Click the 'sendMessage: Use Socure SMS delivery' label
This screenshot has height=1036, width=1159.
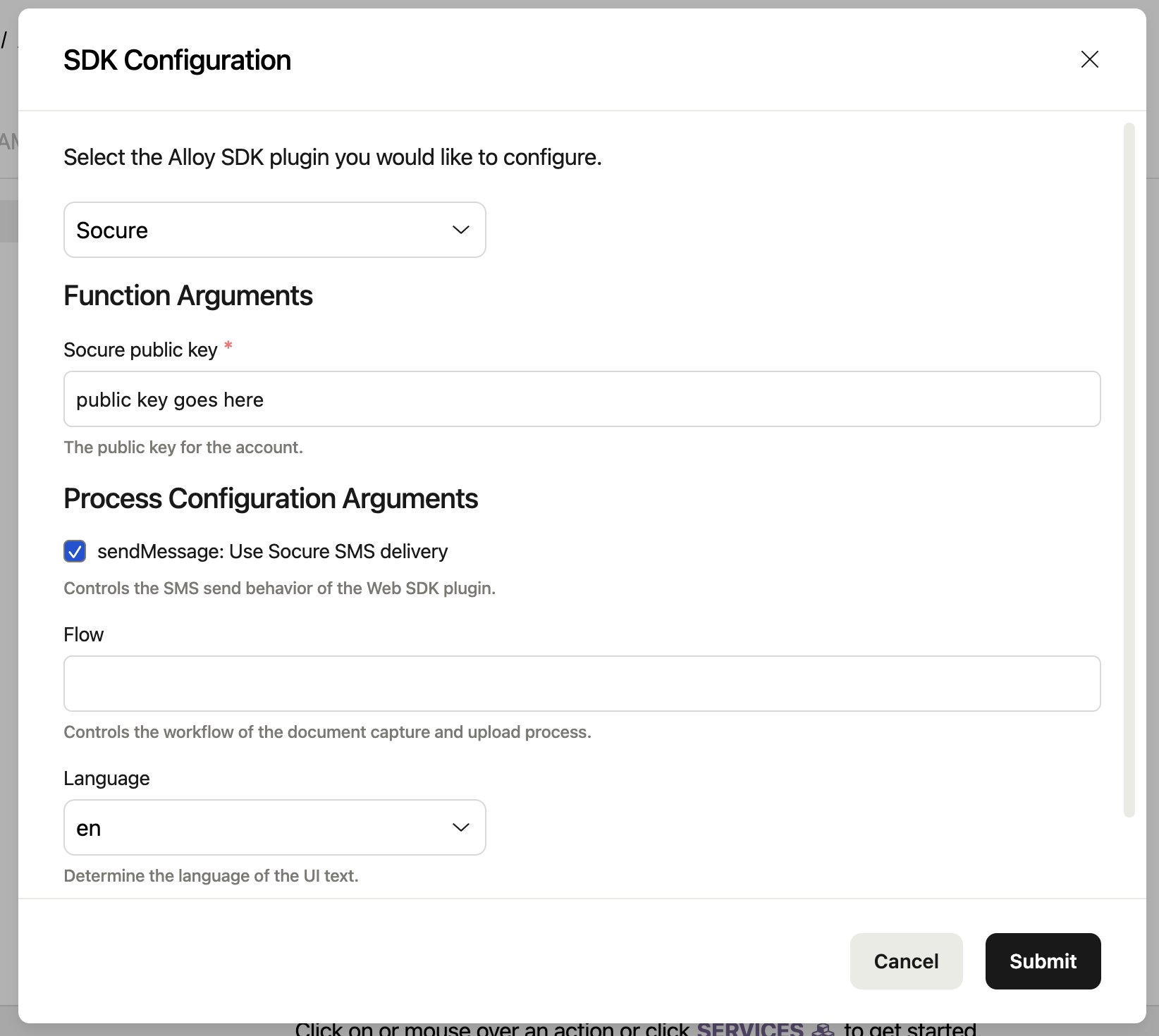click(x=272, y=551)
